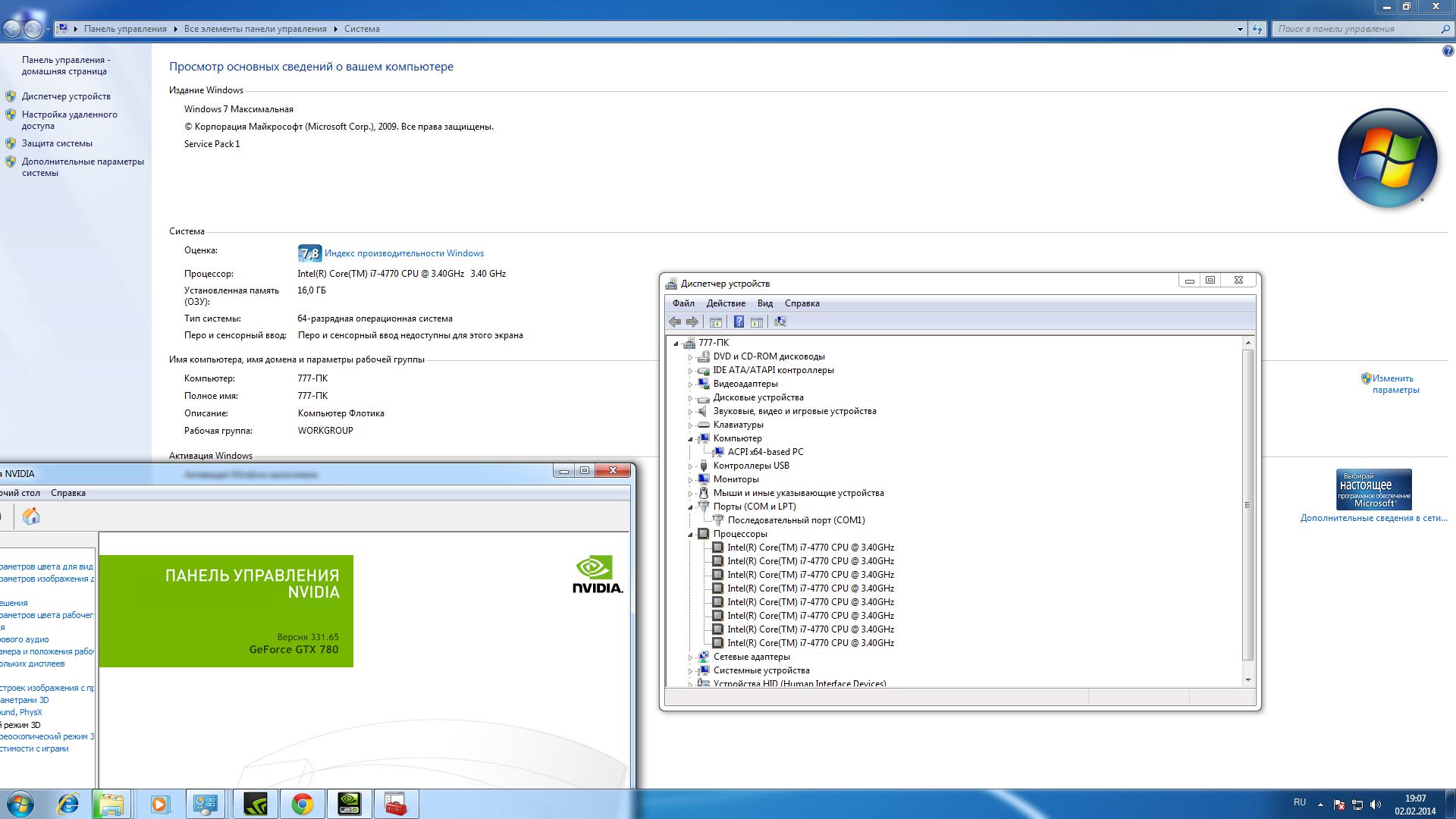Open Google Chrome from taskbar
The image size is (1456, 819).
(302, 804)
